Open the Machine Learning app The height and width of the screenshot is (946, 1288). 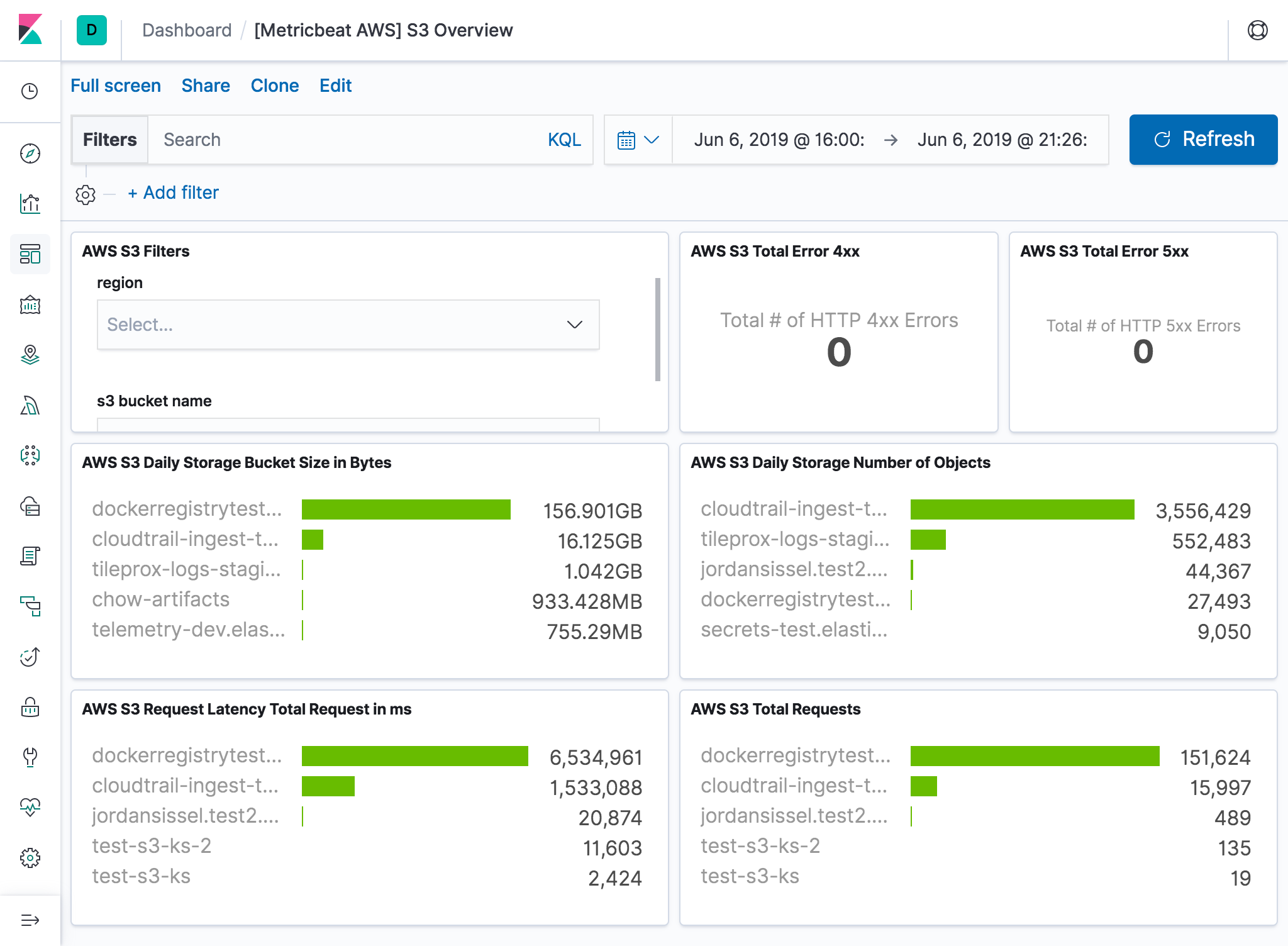[x=30, y=406]
